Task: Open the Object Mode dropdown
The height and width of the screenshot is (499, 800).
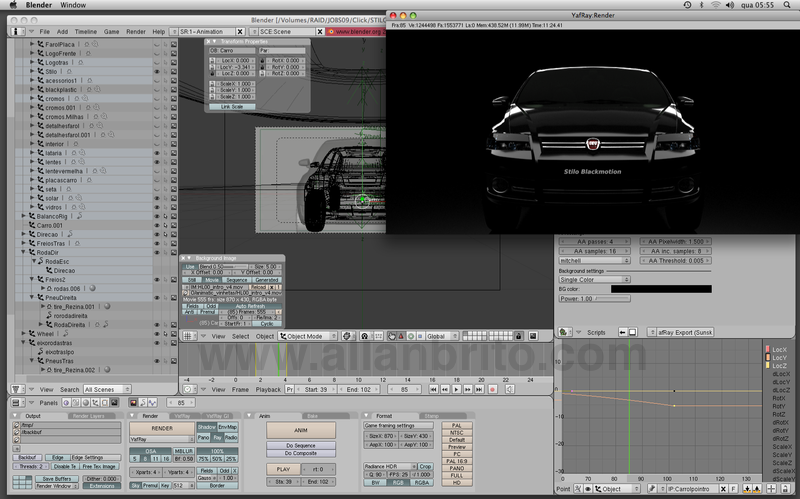Action: coord(308,336)
